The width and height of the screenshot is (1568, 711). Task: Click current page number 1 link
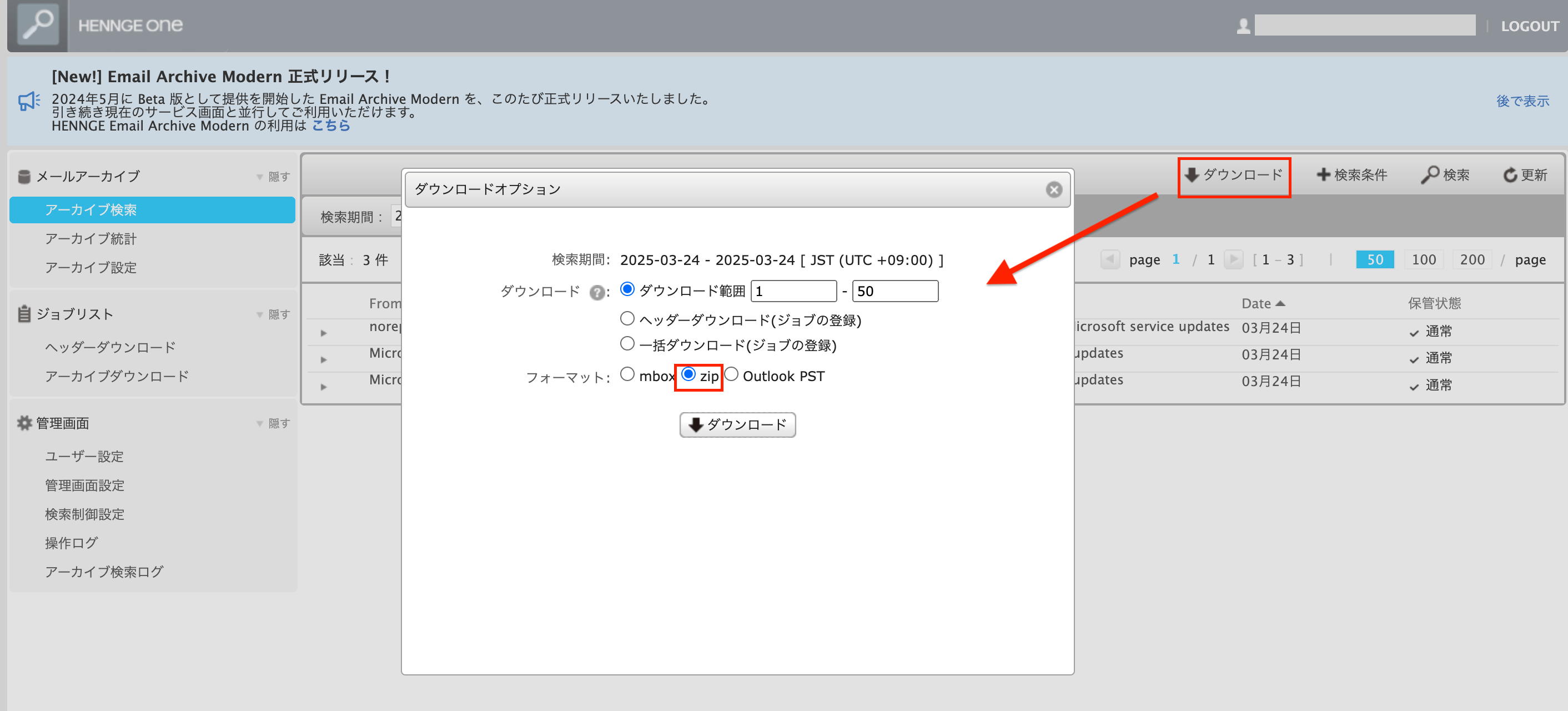coord(1175,259)
